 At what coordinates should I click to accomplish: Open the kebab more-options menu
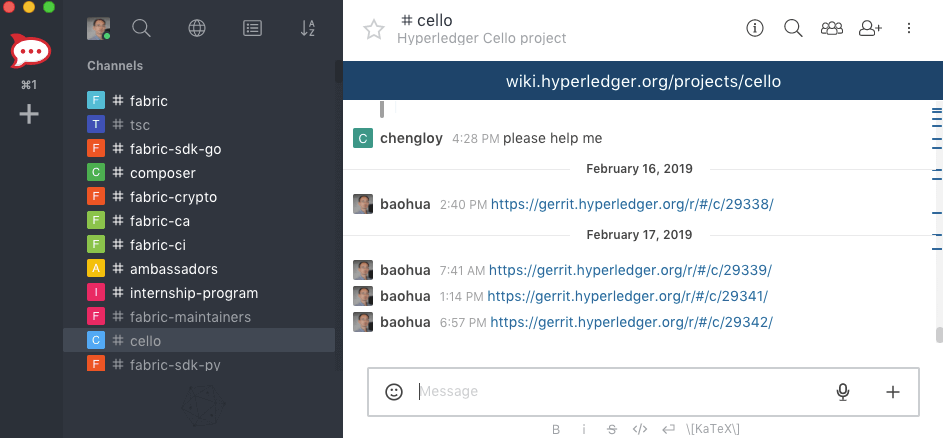point(909,28)
